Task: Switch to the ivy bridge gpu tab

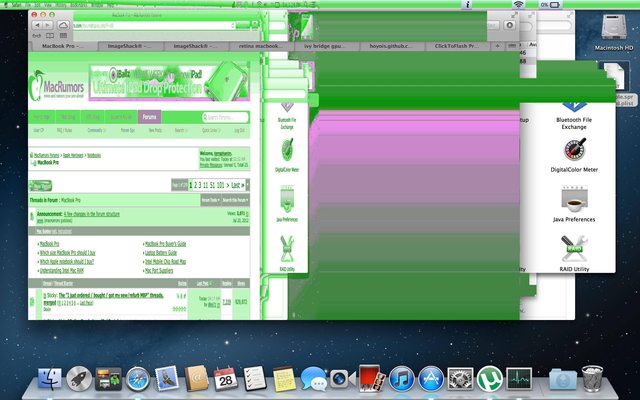Action: point(327,46)
